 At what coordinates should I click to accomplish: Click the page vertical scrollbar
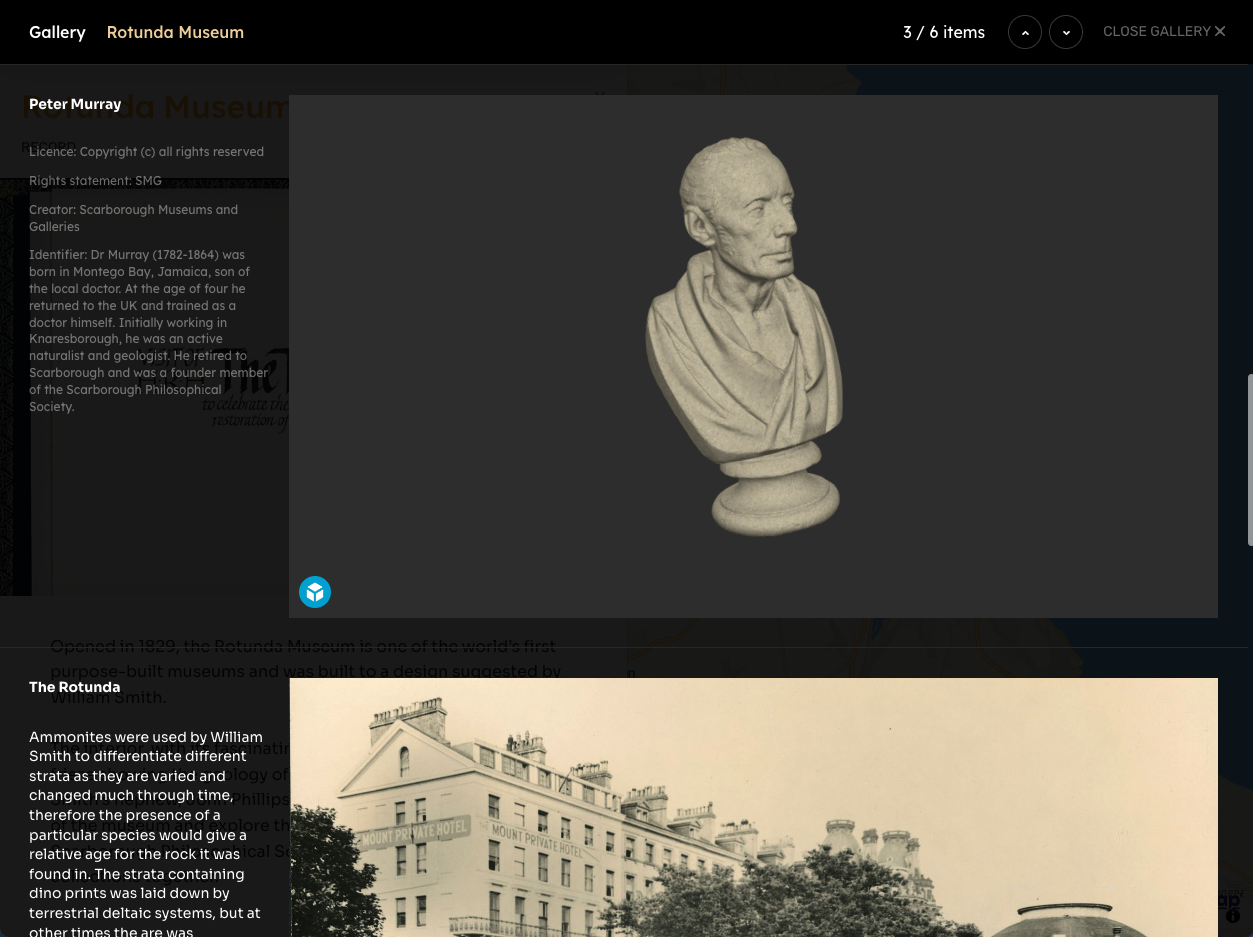pos(1250,460)
